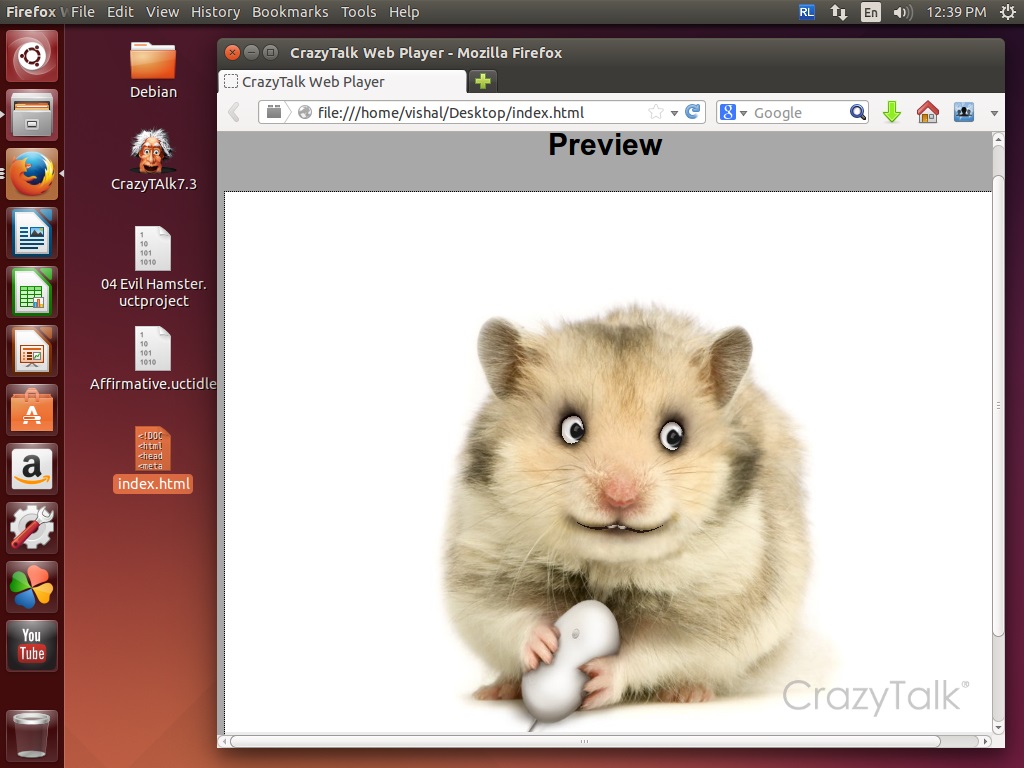Launch LibreOffice Calc from the dock

click(x=32, y=292)
